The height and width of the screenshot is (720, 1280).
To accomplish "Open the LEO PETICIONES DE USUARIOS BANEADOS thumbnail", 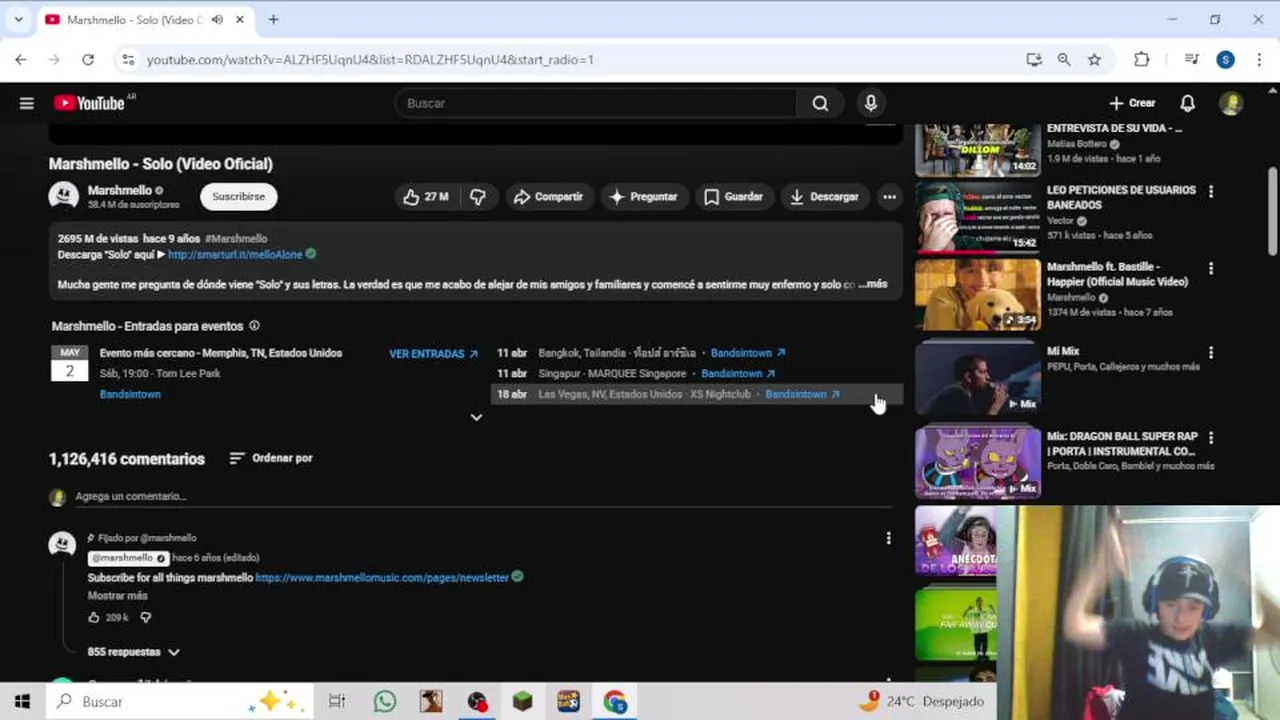I will click(x=978, y=216).
